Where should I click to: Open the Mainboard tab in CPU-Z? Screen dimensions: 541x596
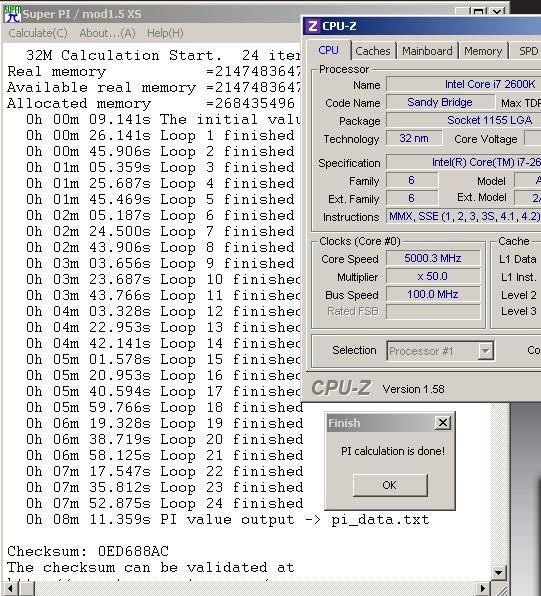[x=427, y=51]
